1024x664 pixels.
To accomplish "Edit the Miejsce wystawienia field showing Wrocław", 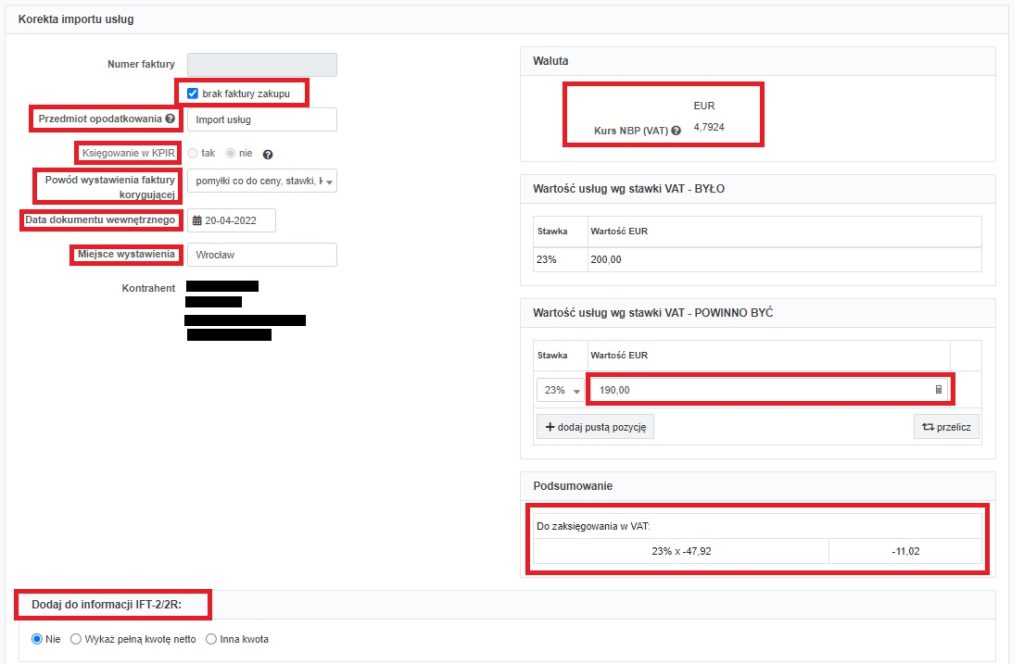I will click(x=262, y=254).
